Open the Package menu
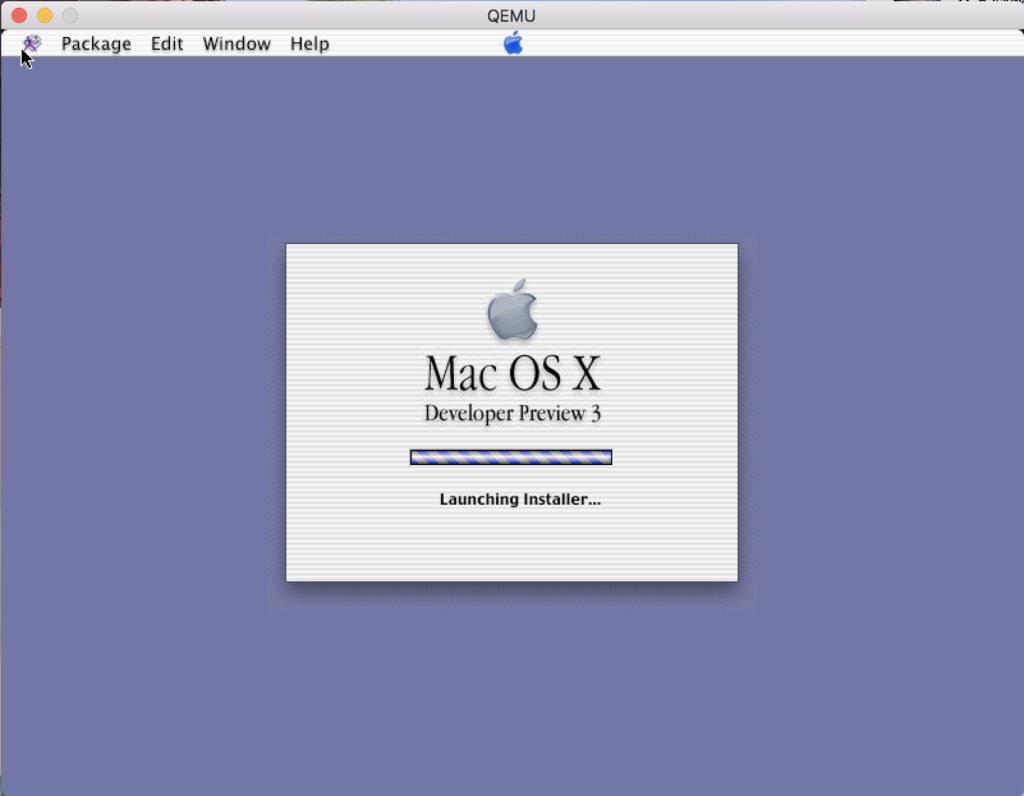The height and width of the screenshot is (796, 1024). [96, 43]
